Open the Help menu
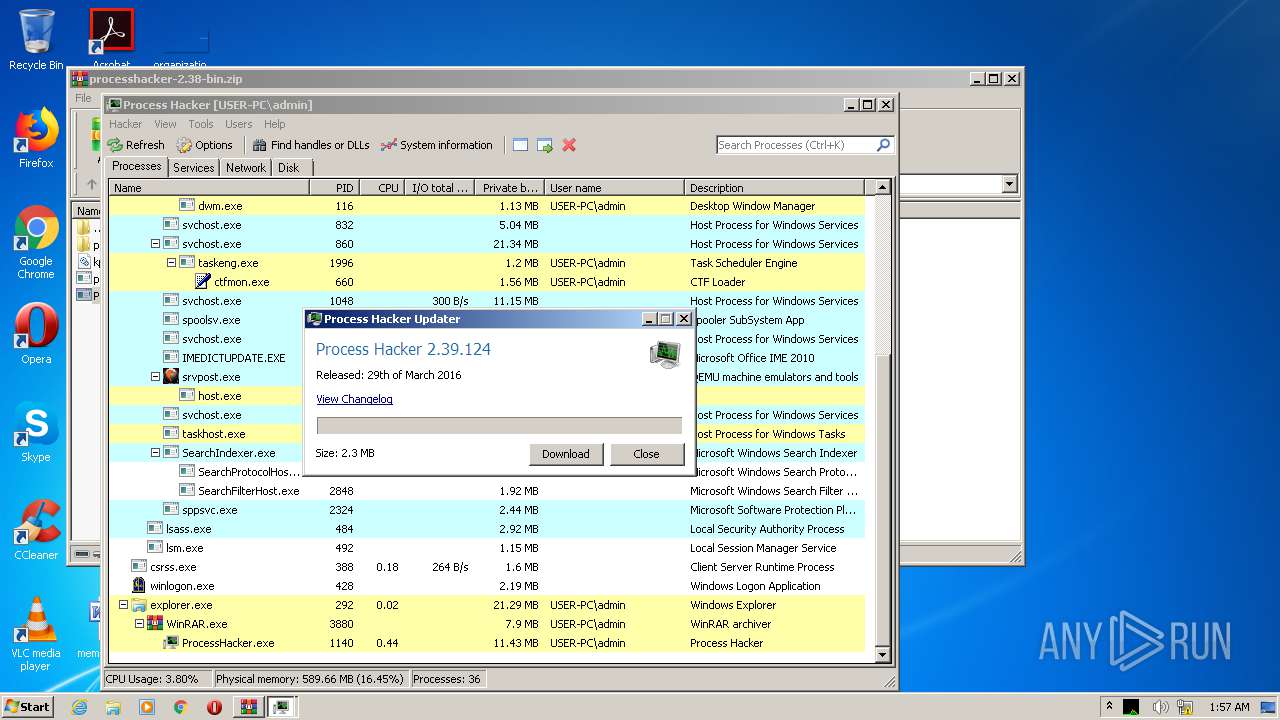The height and width of the screenshot is (720, 1280). (x=275, y=124)
